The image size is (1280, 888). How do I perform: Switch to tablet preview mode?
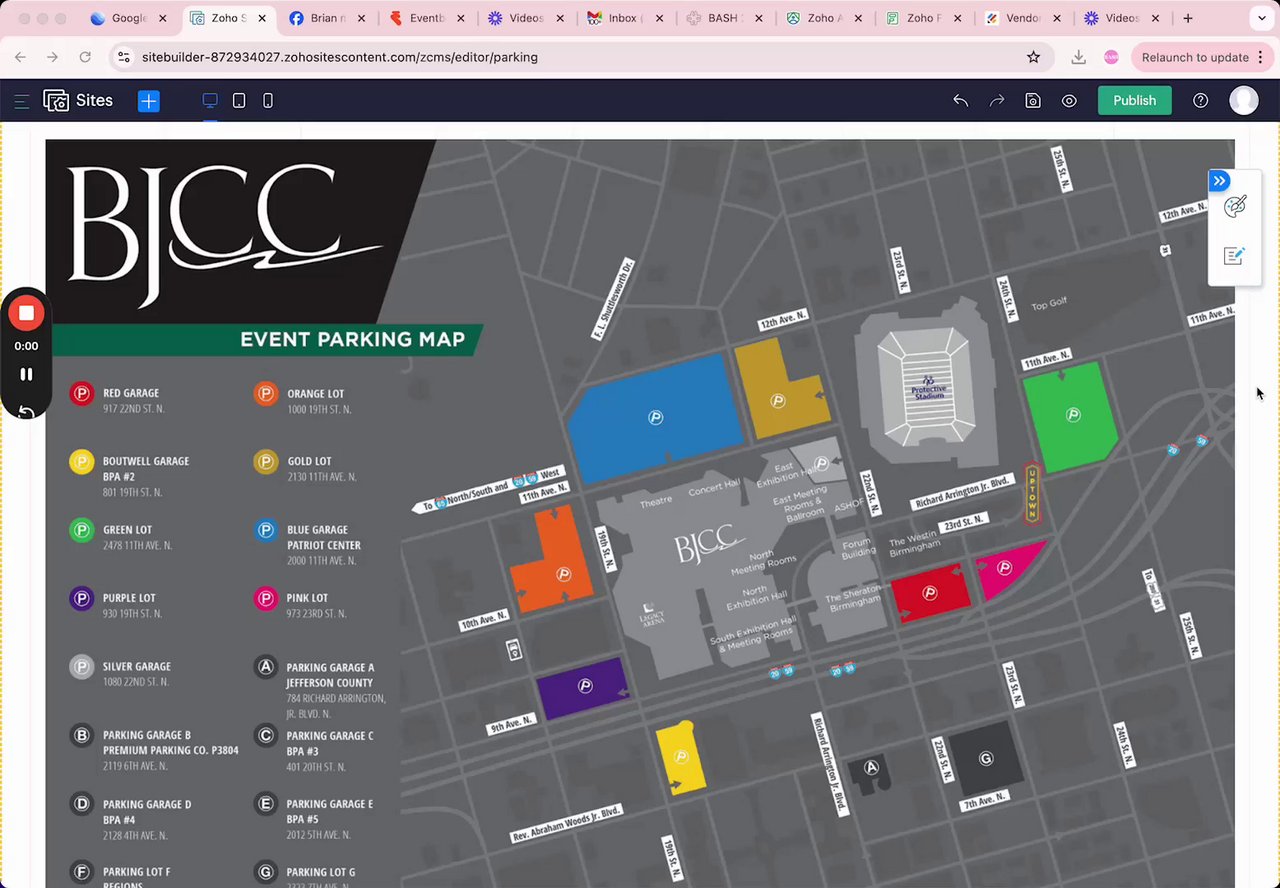pyautogui.click(x=239, y=101)
